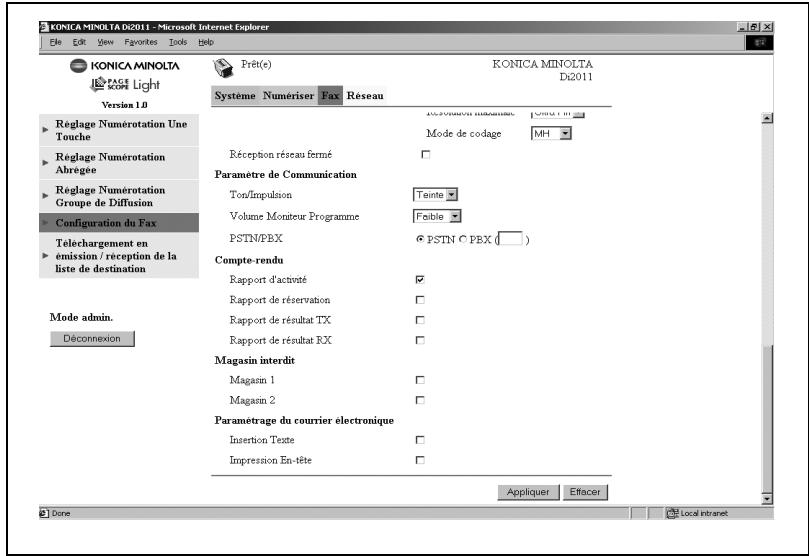The height and width of the screenshot is (556, 809).
Task: Click the Local intranet zone icon
Action: pos(672,513)
